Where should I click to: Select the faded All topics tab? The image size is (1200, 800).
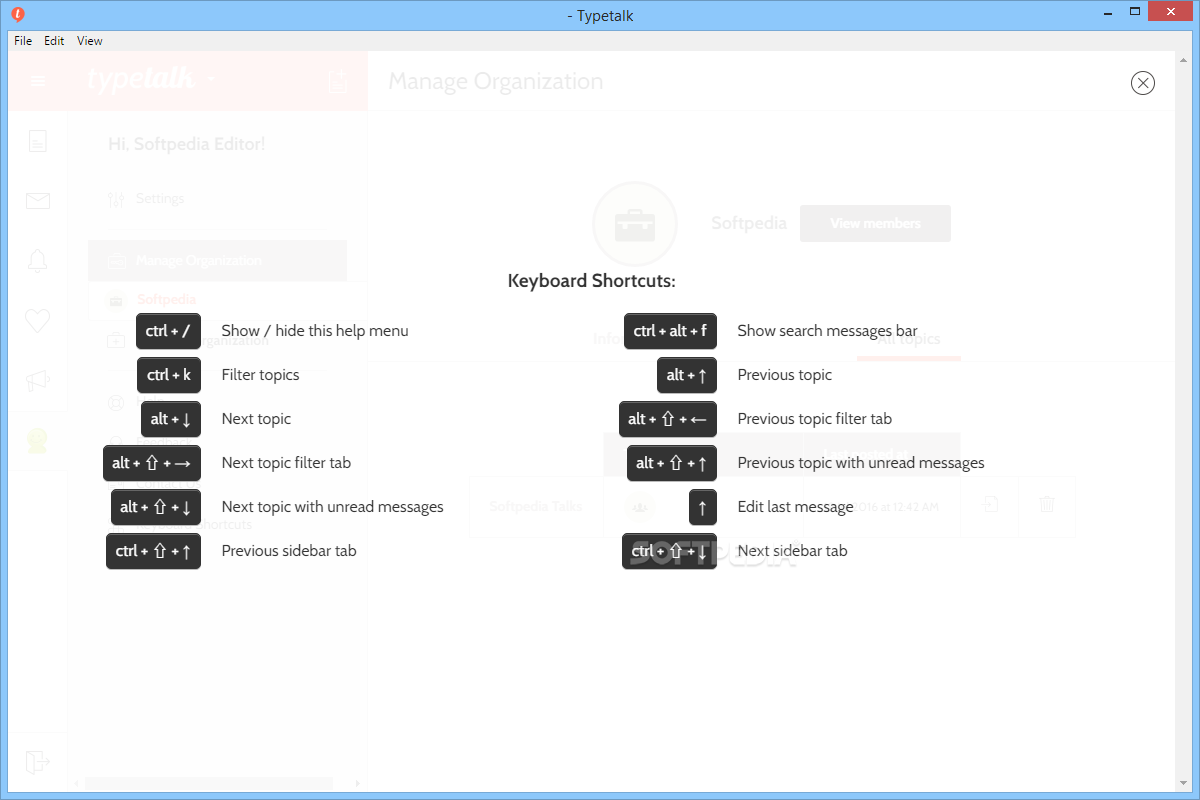[909, 339]
